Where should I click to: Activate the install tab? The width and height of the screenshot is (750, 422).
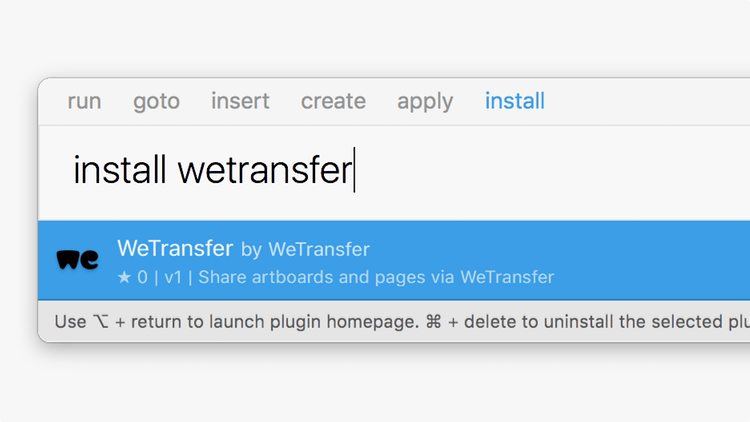pyautogui.click(x=515, y=101)
